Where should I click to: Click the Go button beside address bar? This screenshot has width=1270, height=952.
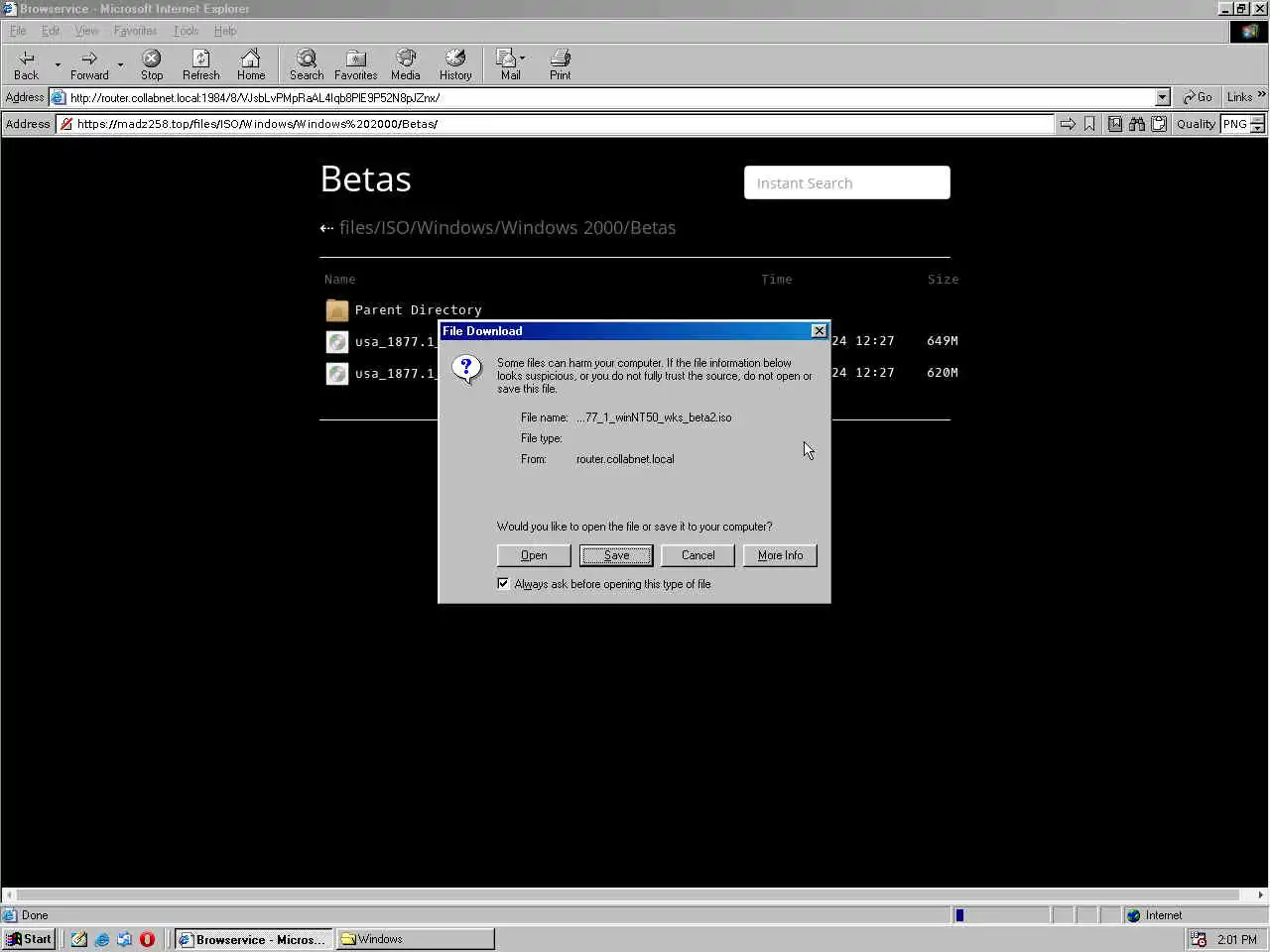[x=1198, y=97]
